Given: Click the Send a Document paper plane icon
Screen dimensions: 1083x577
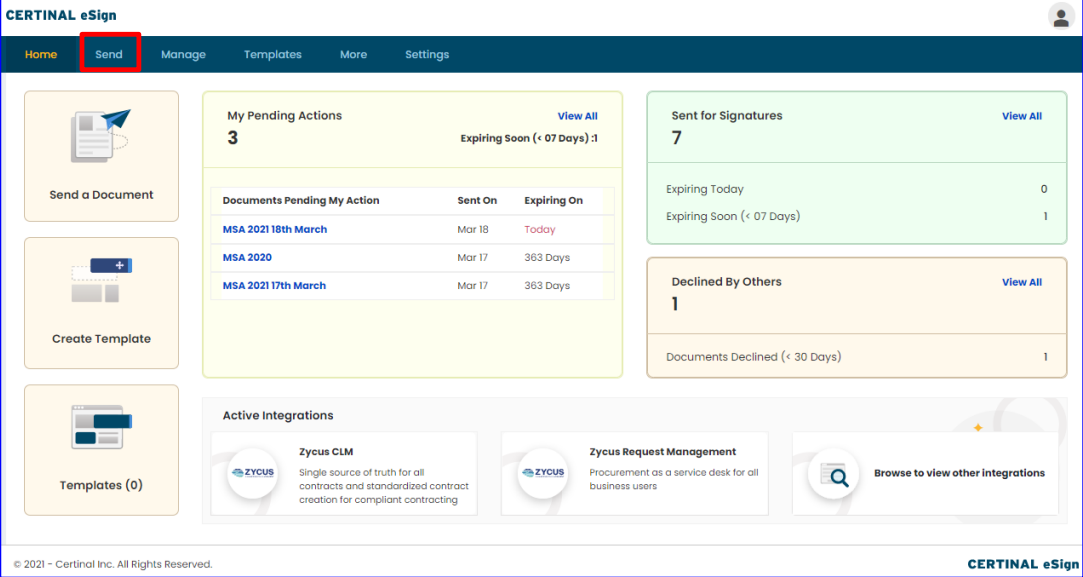Looking at the screenshot, I should pos(101,136).
